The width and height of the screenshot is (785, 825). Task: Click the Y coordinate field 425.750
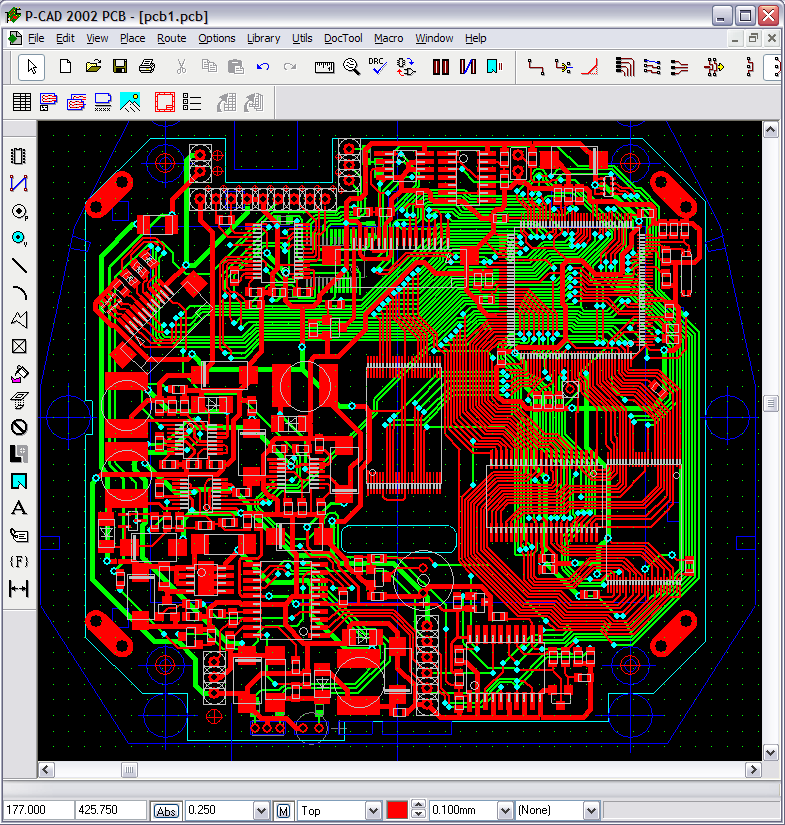pyautogui.click(x=110, y=810)
